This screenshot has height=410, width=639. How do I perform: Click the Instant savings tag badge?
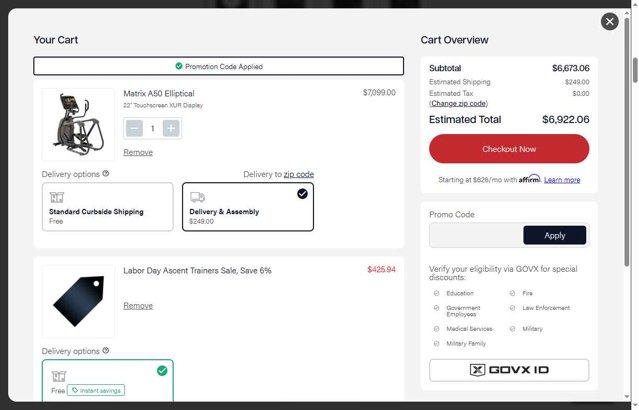click(x=96, y=390)
